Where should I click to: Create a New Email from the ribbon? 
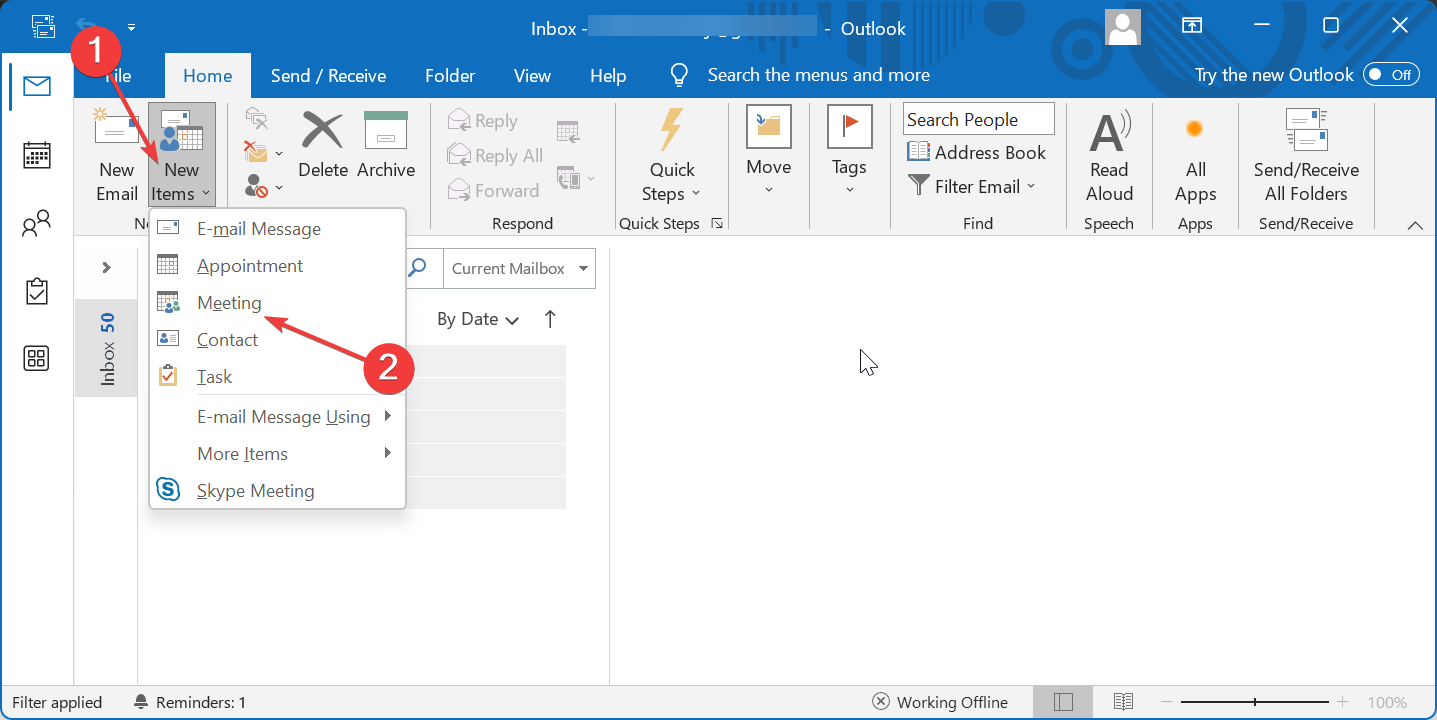point(117,155)
